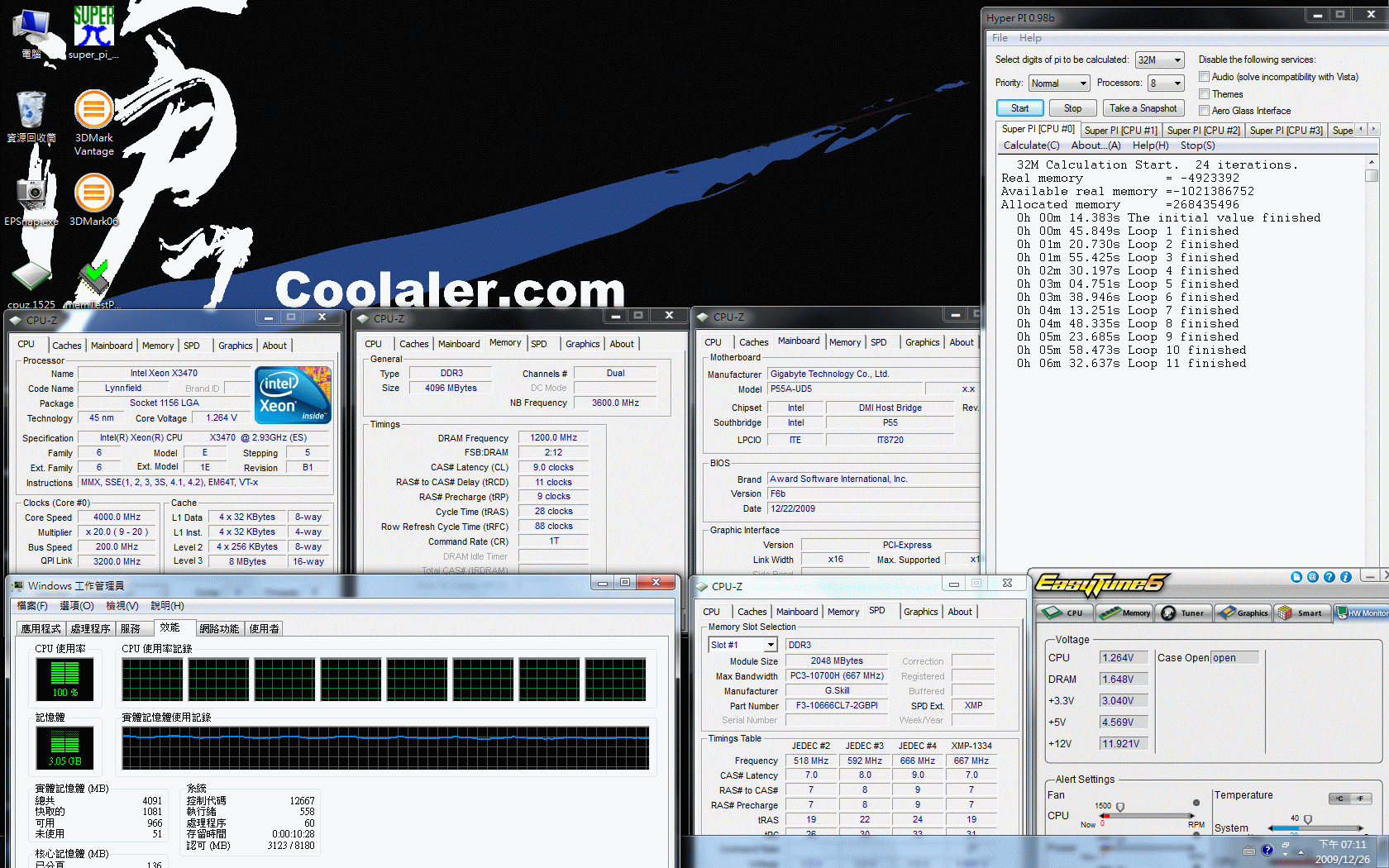
Task: Click EasyTune6 question mark help icon
Action: tap(1329, 577)
